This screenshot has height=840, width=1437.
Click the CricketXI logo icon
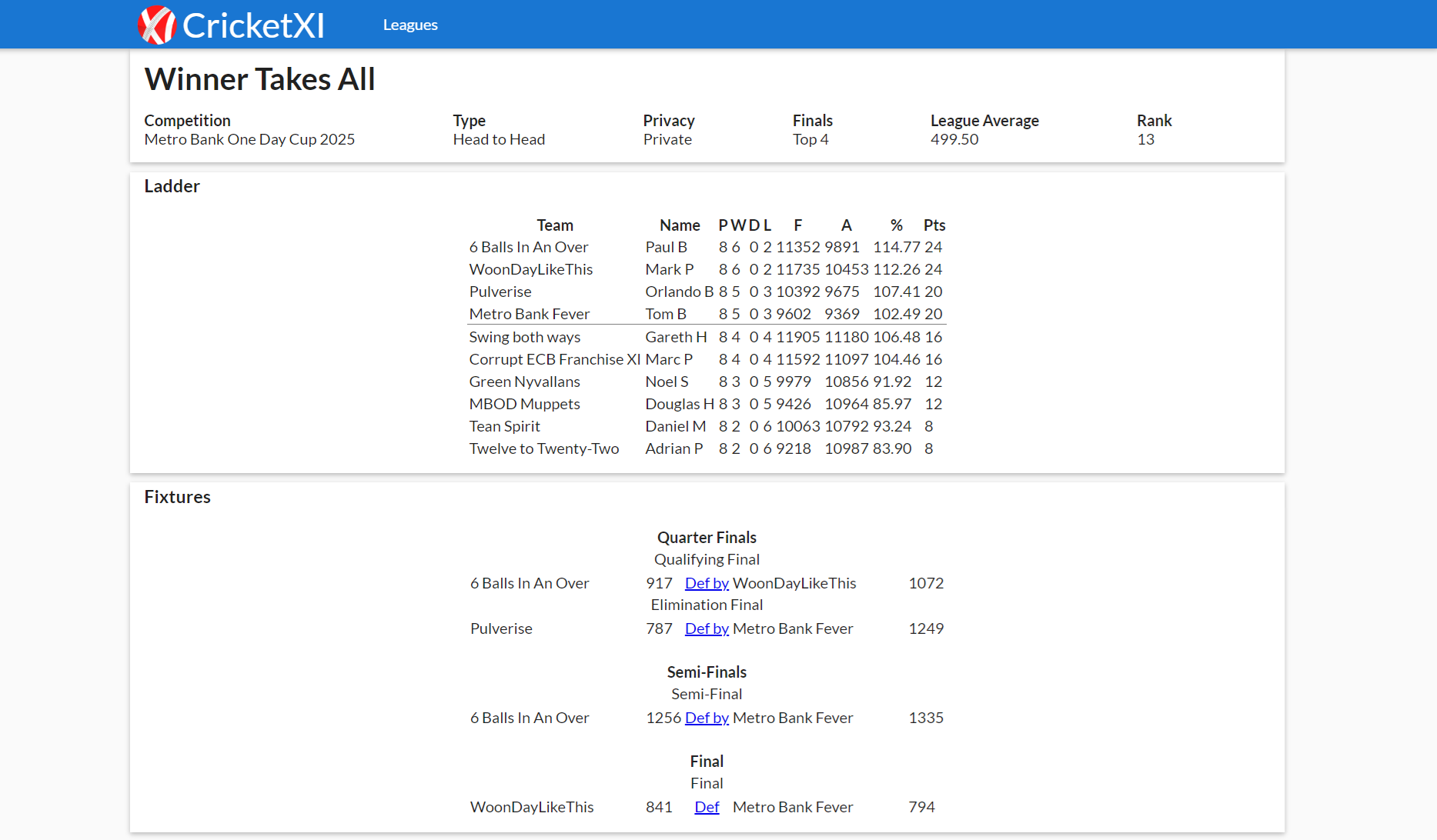pyautogui.click(x=157, y=25)
